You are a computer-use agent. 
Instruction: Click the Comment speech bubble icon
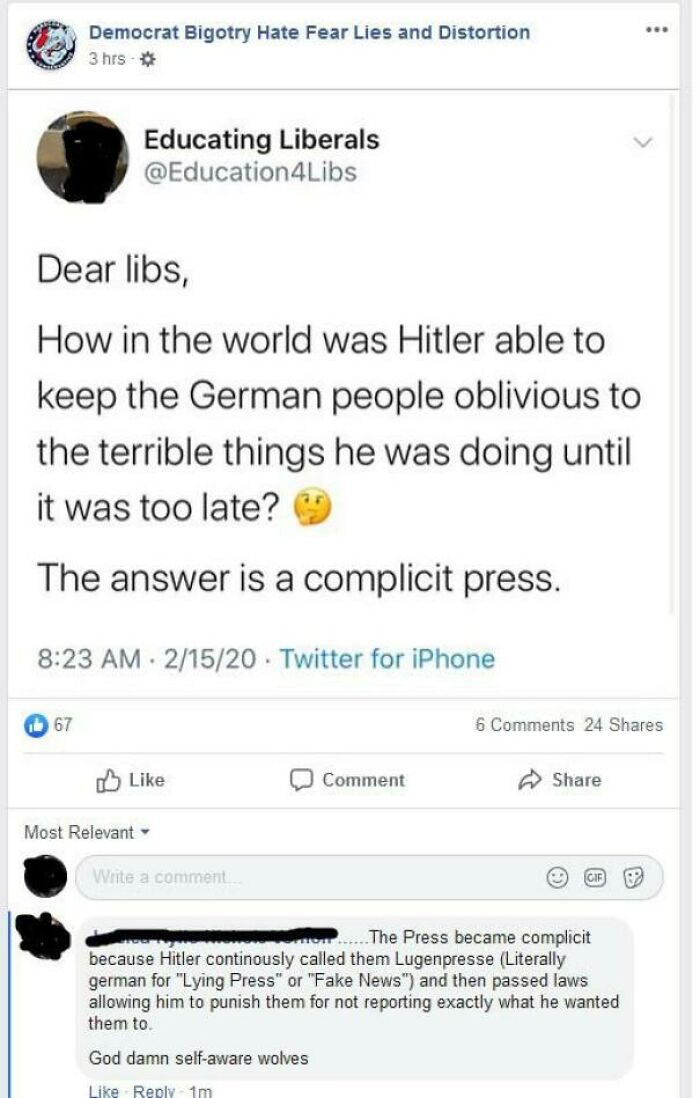tap(301, 781)
